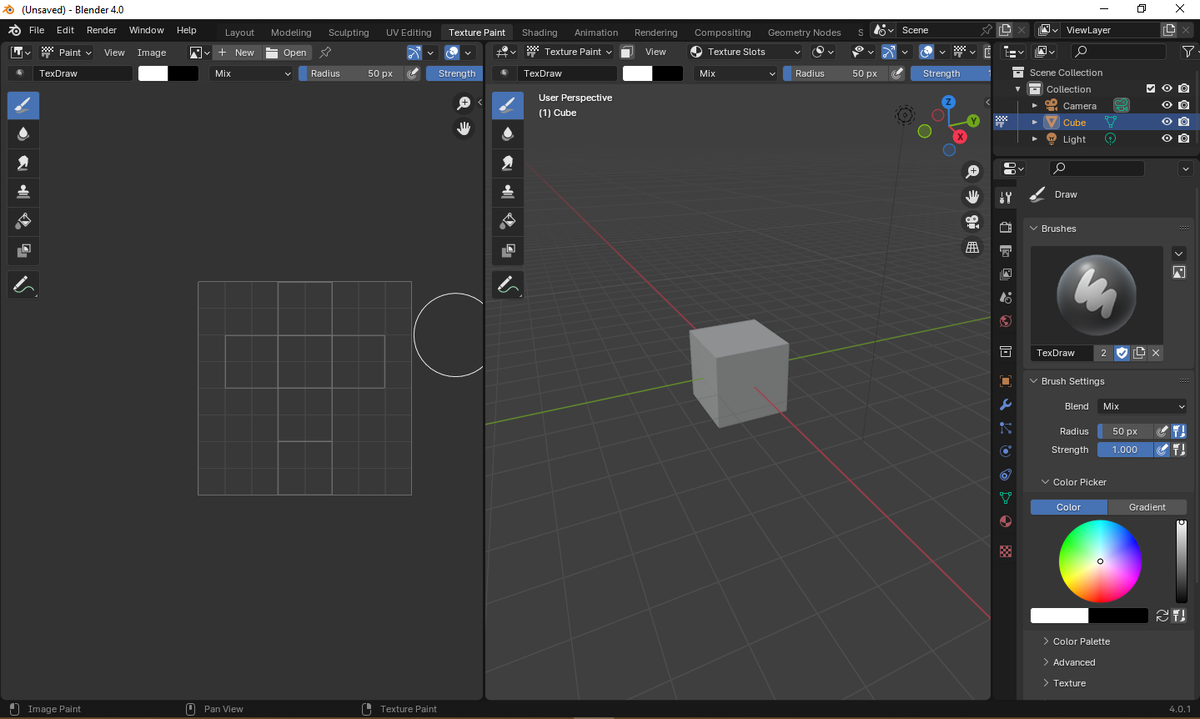Click the Z axis on the navigation gizmo

(x=949, y=102)
